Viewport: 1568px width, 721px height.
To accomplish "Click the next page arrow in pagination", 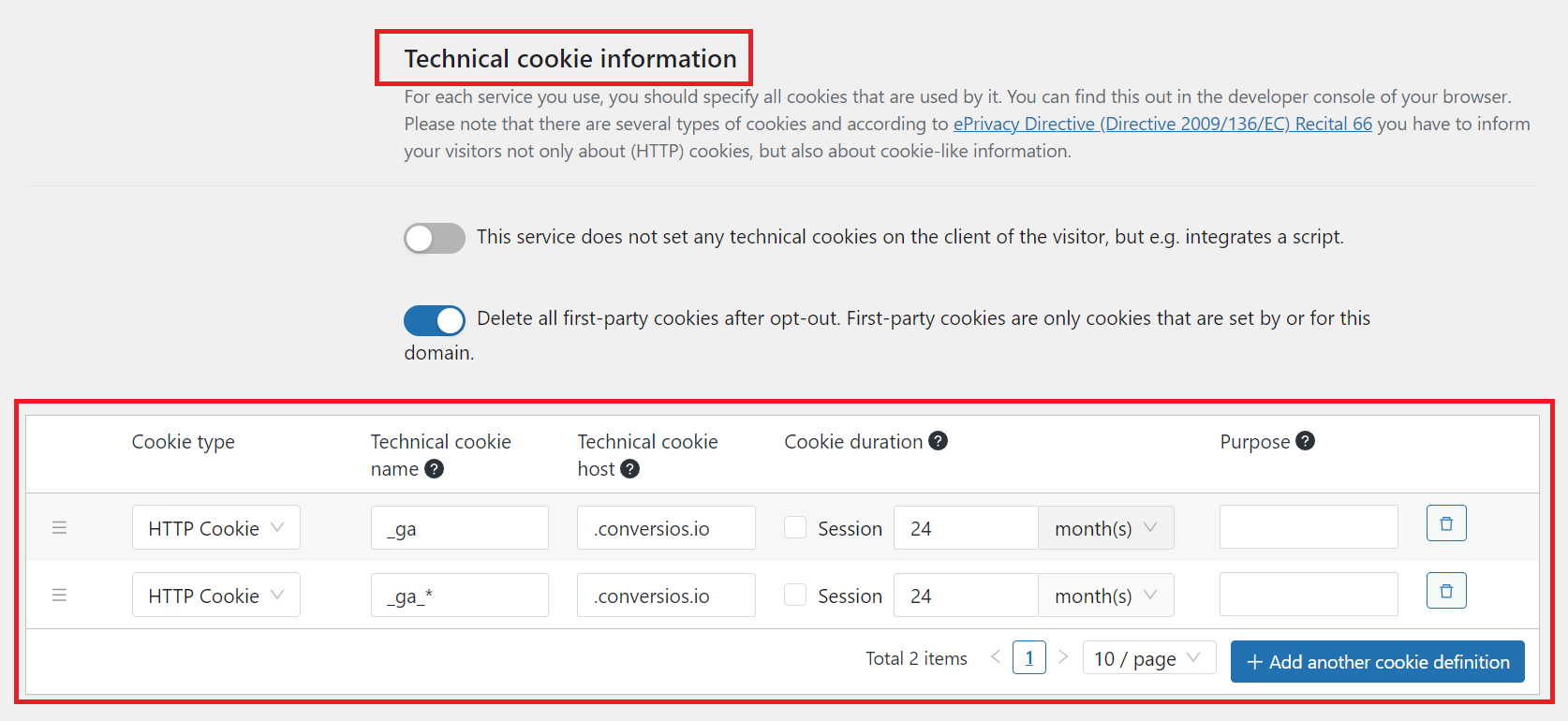I will click(1063, 657).
